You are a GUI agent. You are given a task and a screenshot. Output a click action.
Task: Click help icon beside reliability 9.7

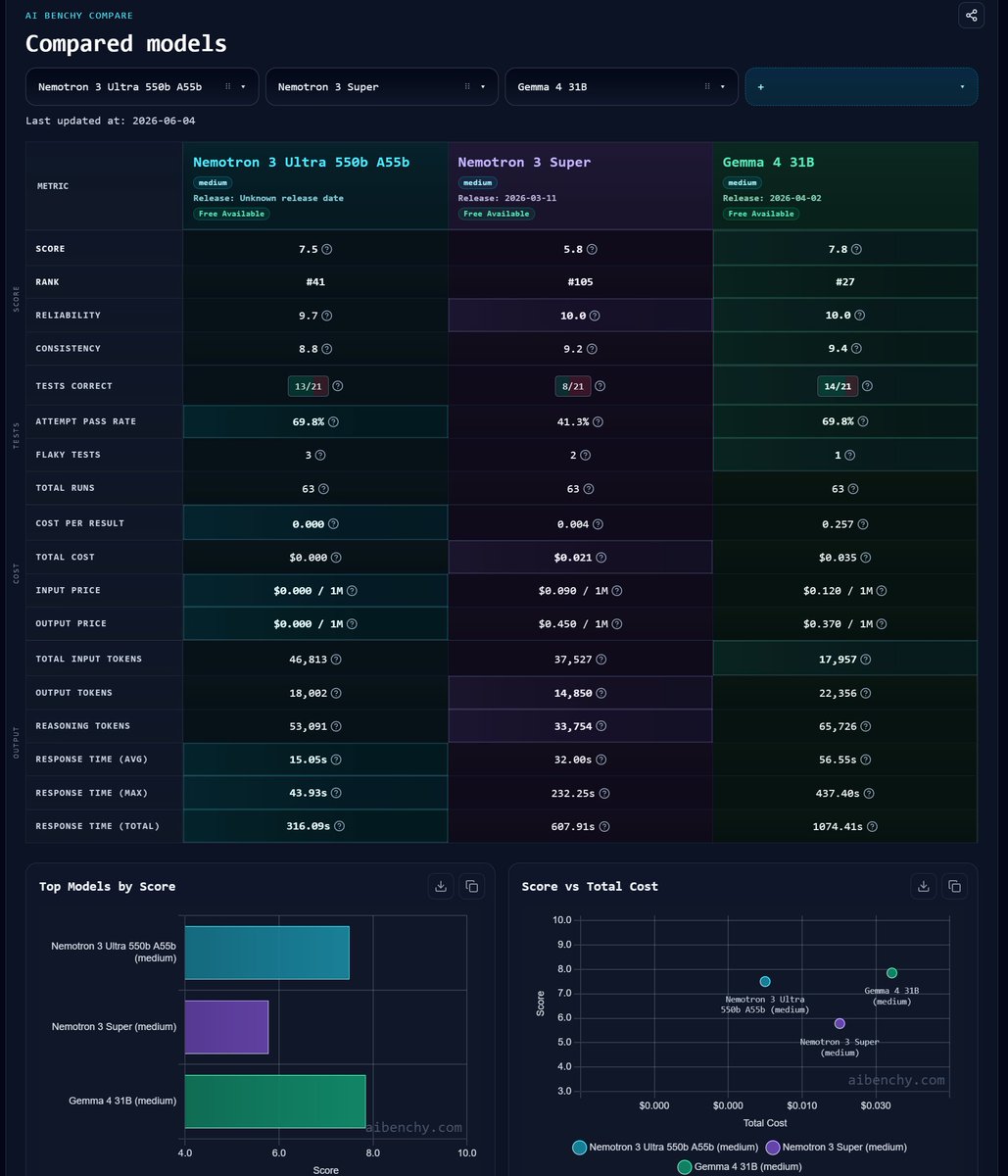coord(327,316)
